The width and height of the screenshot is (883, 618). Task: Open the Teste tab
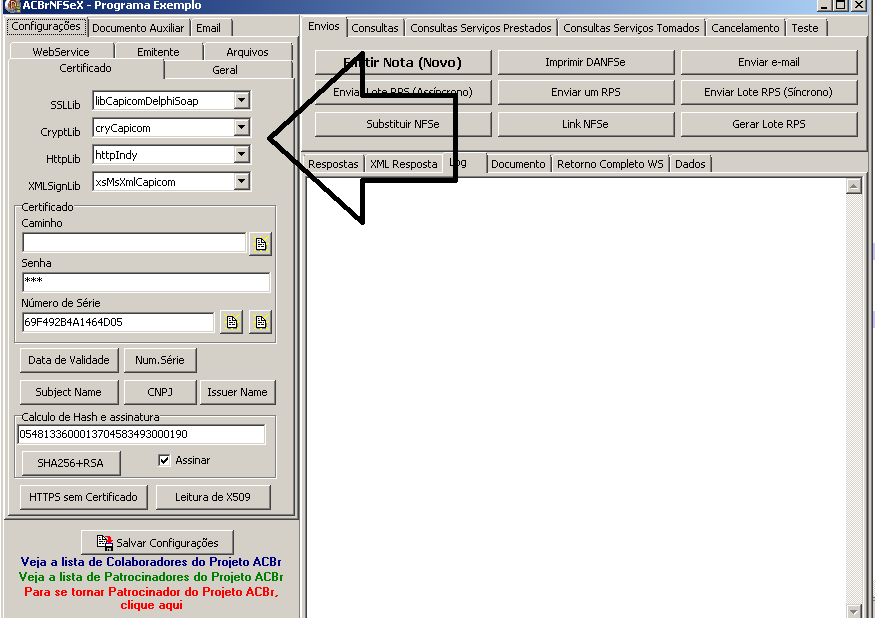805,28
